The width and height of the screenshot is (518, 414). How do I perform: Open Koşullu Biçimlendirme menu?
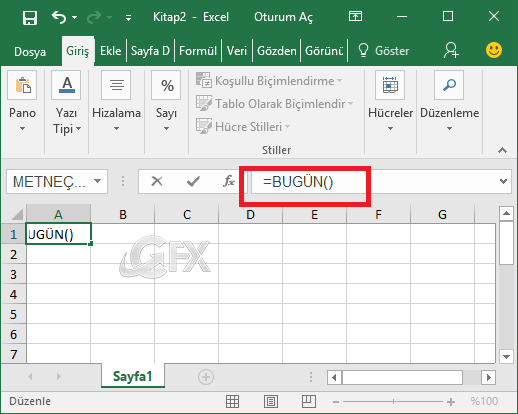(x=269, y=81)
